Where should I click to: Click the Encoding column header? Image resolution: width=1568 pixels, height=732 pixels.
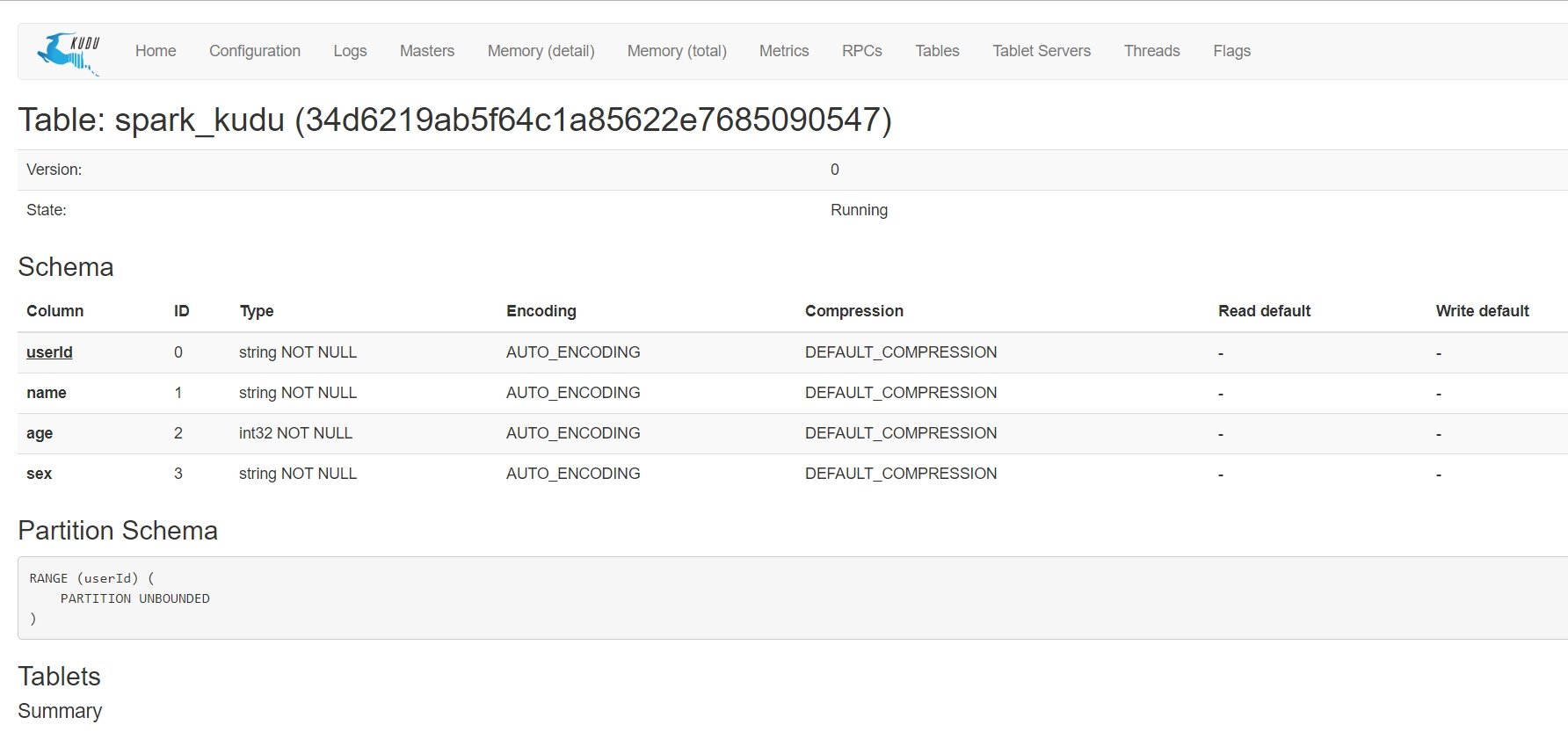pos(541,311)
